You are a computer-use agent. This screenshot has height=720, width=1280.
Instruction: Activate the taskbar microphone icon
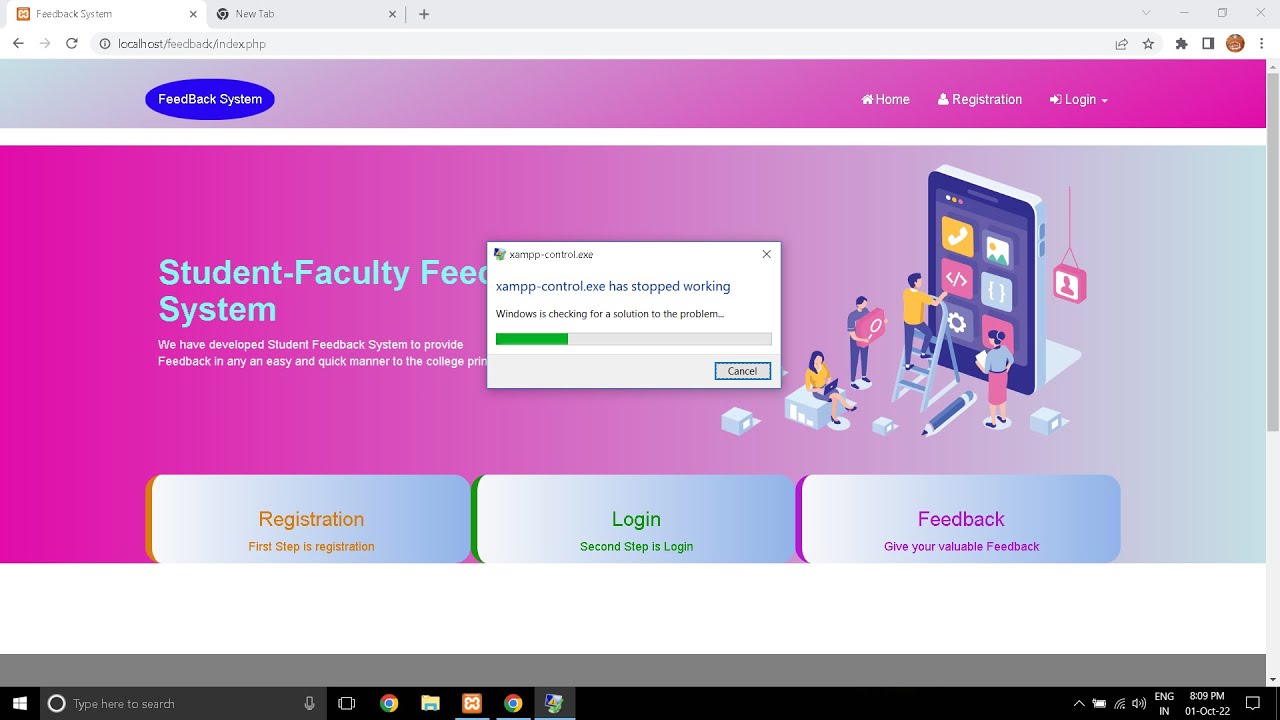(x=310, y=703)
